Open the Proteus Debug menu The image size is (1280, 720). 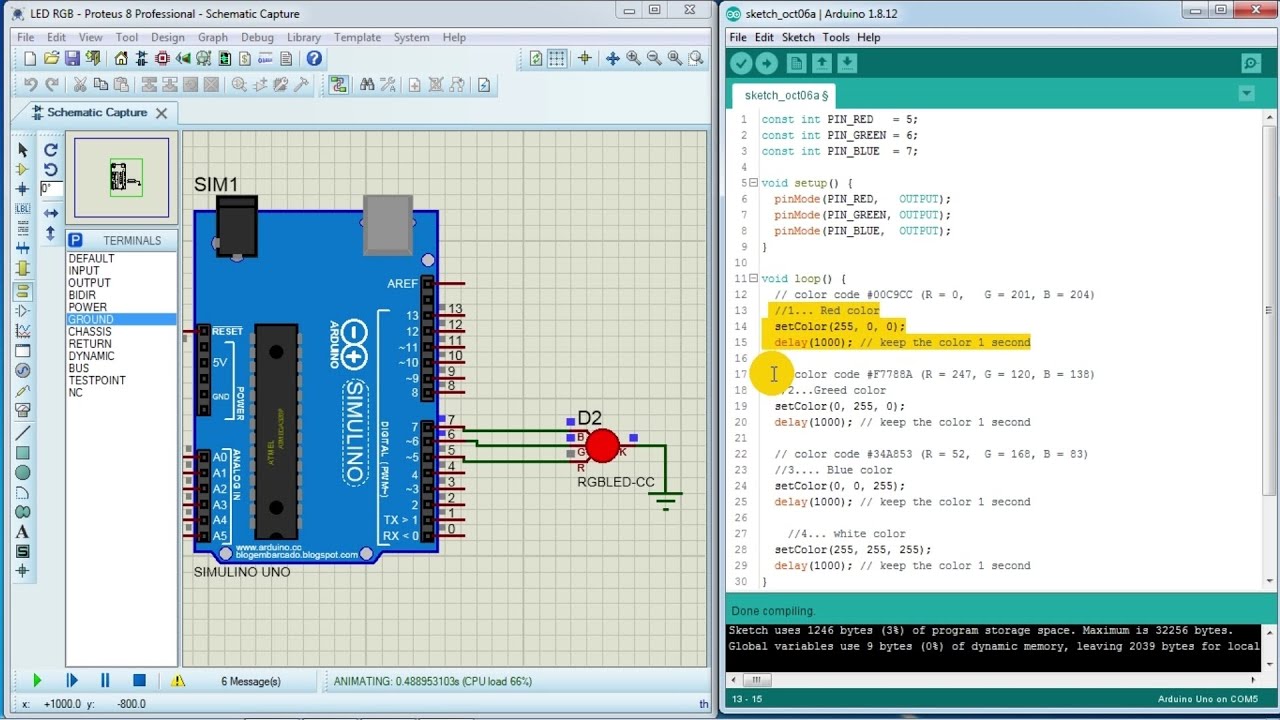tap(257, 37)
